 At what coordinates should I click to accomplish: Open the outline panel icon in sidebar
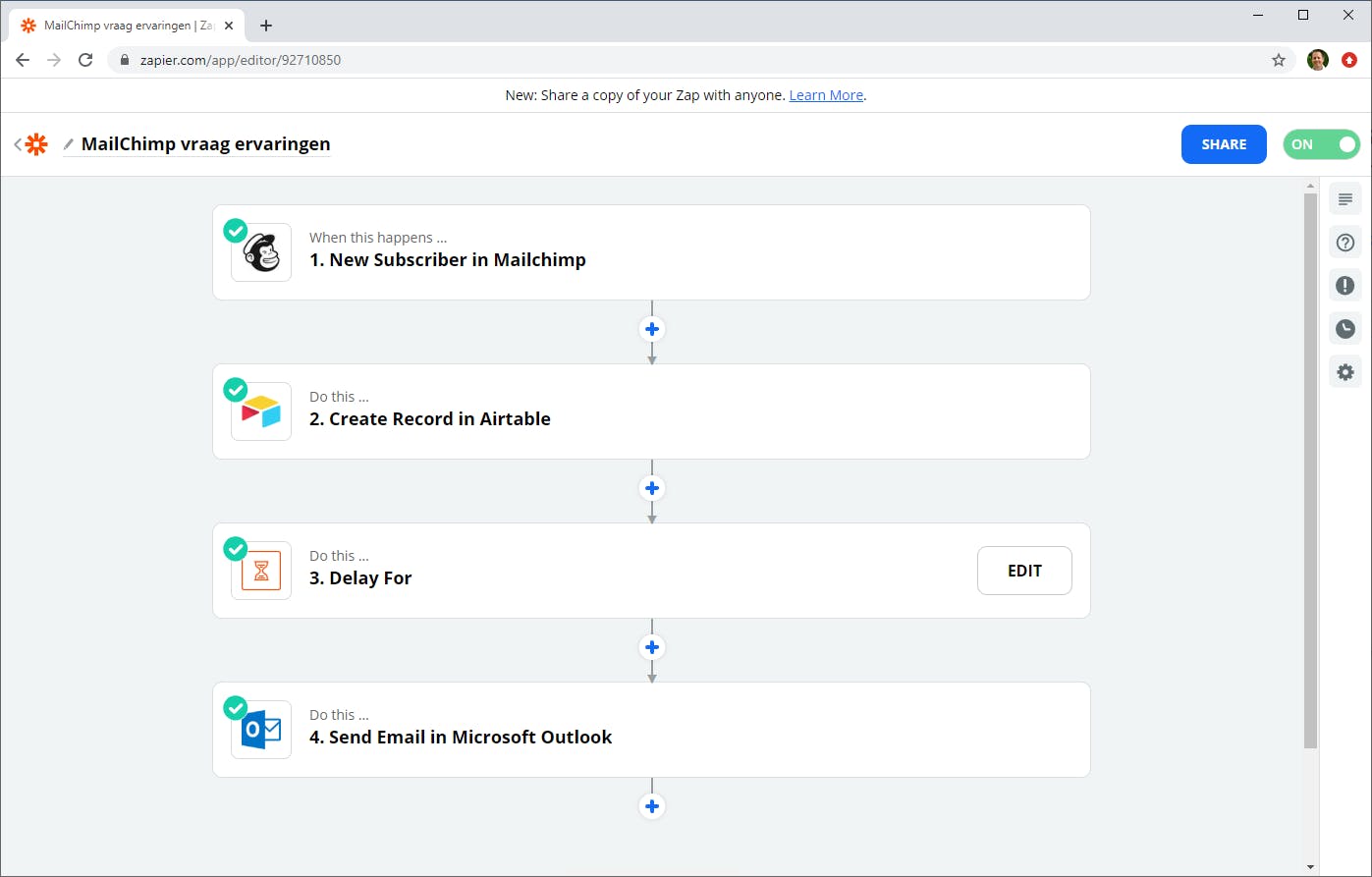click(x=1345, y=199)
